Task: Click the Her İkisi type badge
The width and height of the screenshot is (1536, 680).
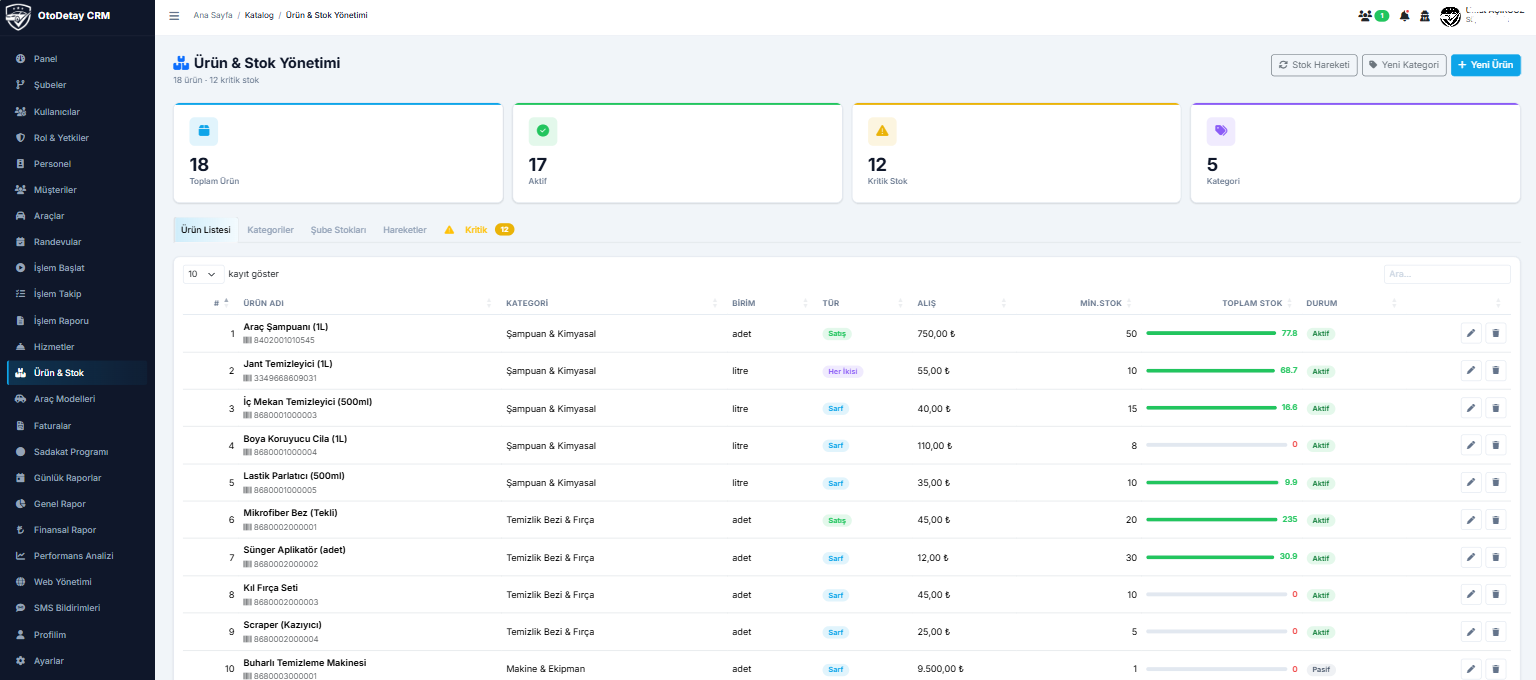Action: coord(842,371)
